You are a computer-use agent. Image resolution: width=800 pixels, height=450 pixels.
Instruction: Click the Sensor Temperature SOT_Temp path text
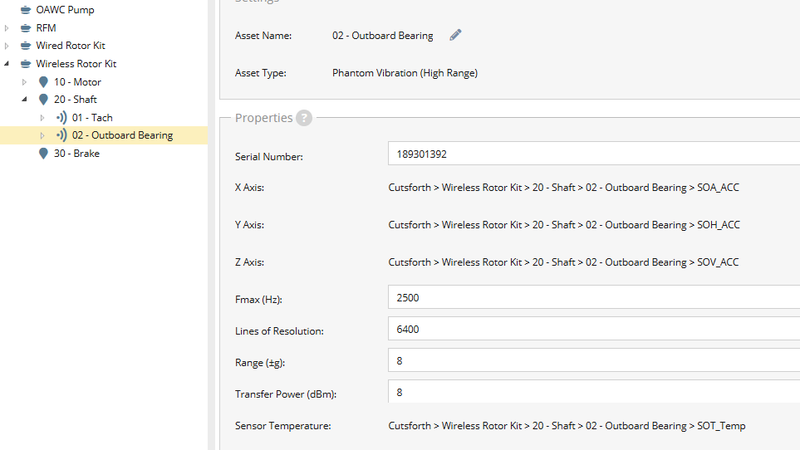(567, 426)
